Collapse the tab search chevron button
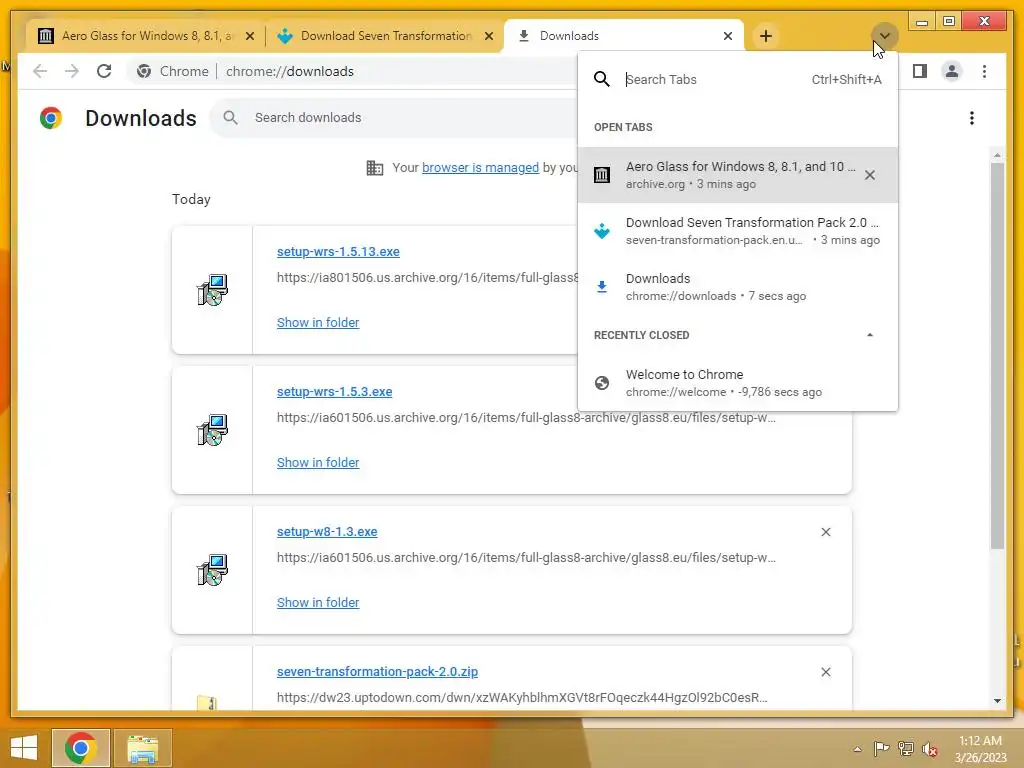Image resolution: width=1024 pixels, height=768 pixels. [885, 36]
